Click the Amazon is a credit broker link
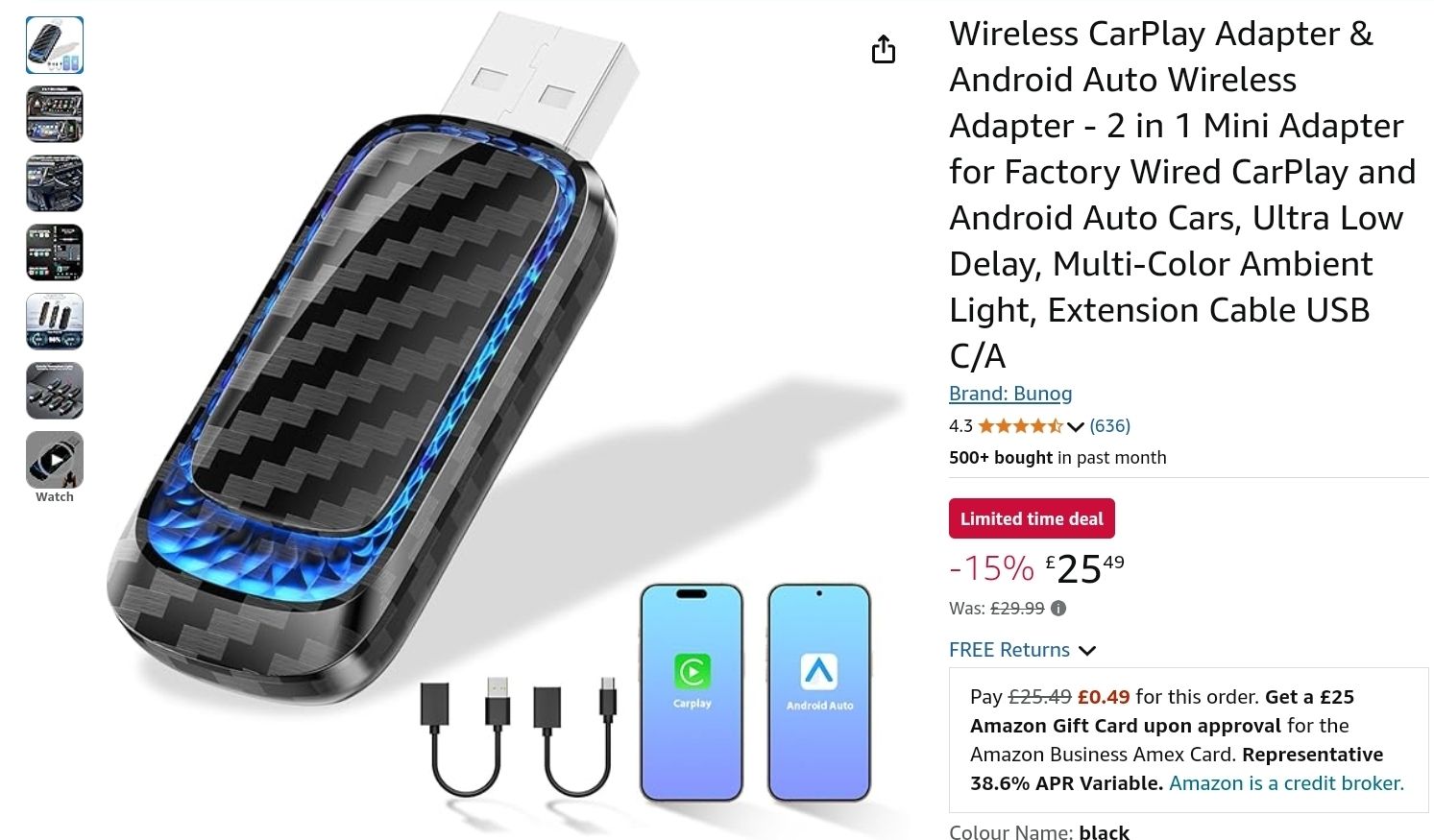This screenshot has height=840, width=1434. (1286, 783)
